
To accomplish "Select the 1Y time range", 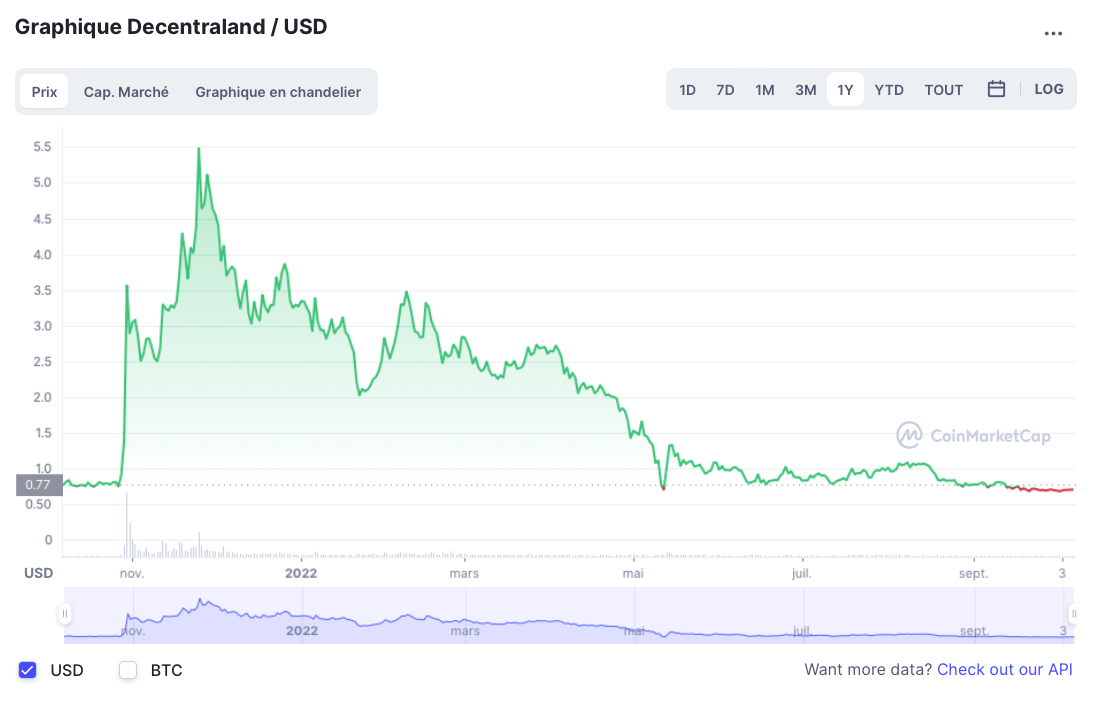I will 845,90.
